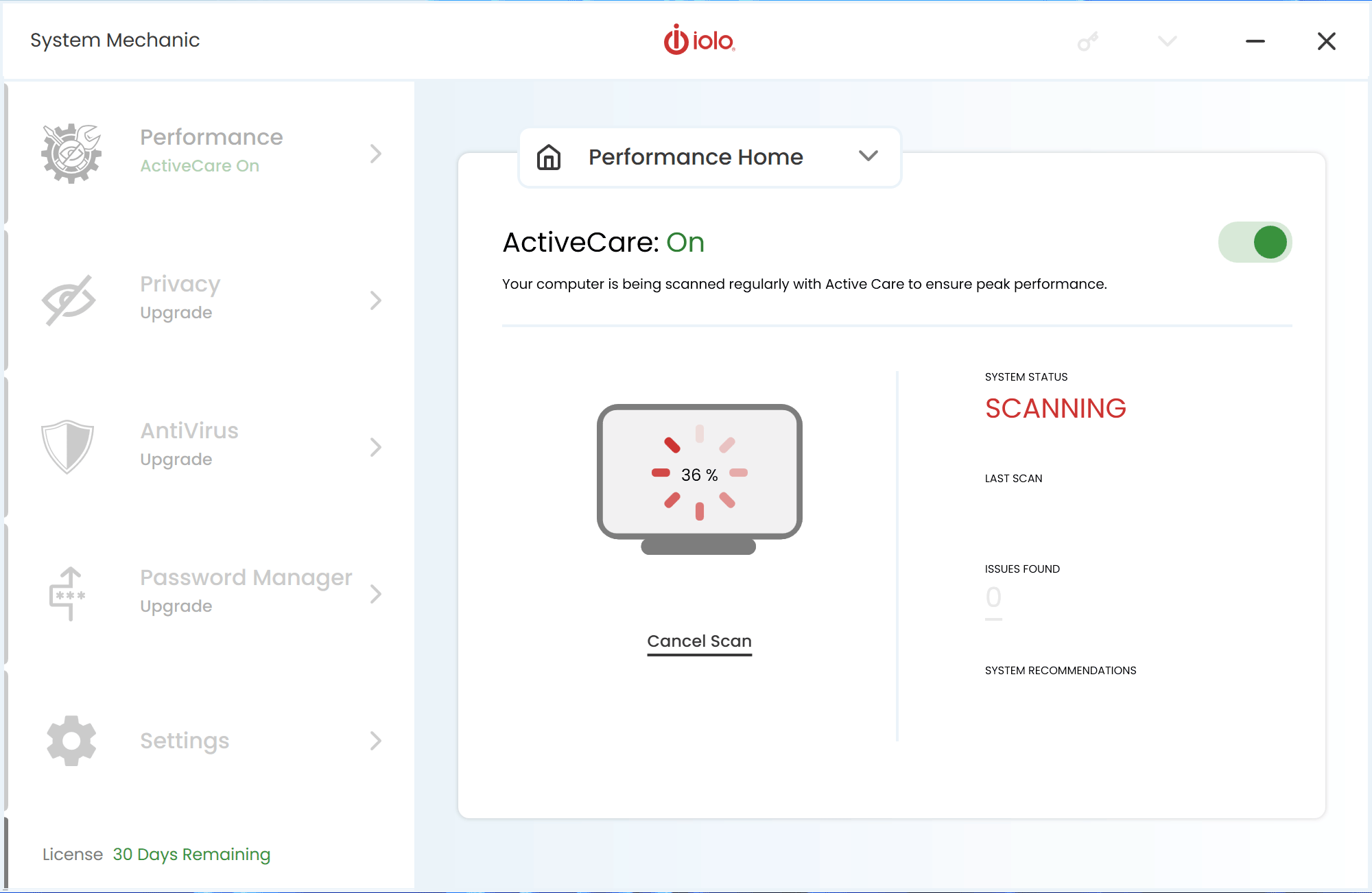
Task: Click the key/lock icon in title bar
Action: tap(1087, 40)
